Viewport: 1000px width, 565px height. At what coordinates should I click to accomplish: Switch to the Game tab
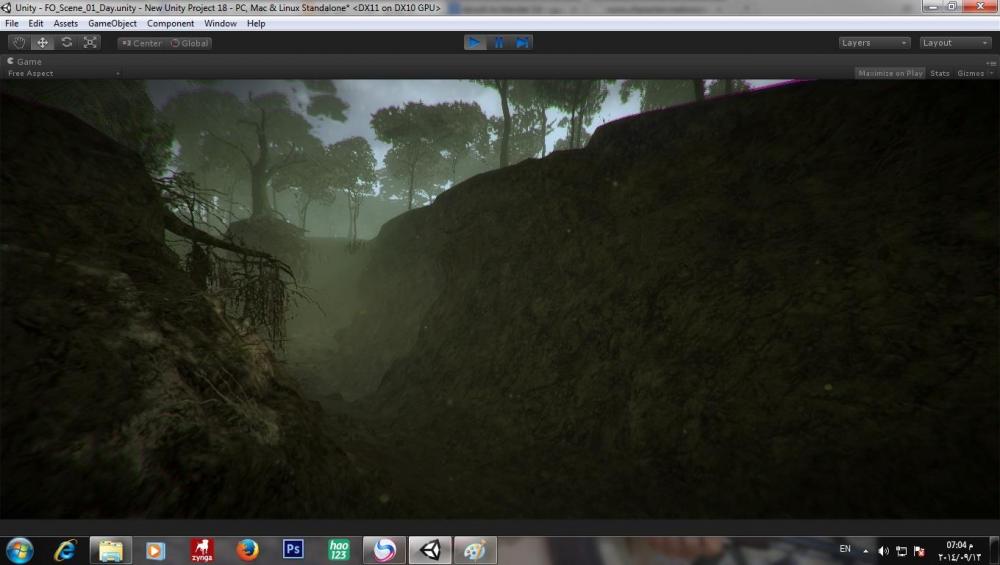[x=25, y=61]
